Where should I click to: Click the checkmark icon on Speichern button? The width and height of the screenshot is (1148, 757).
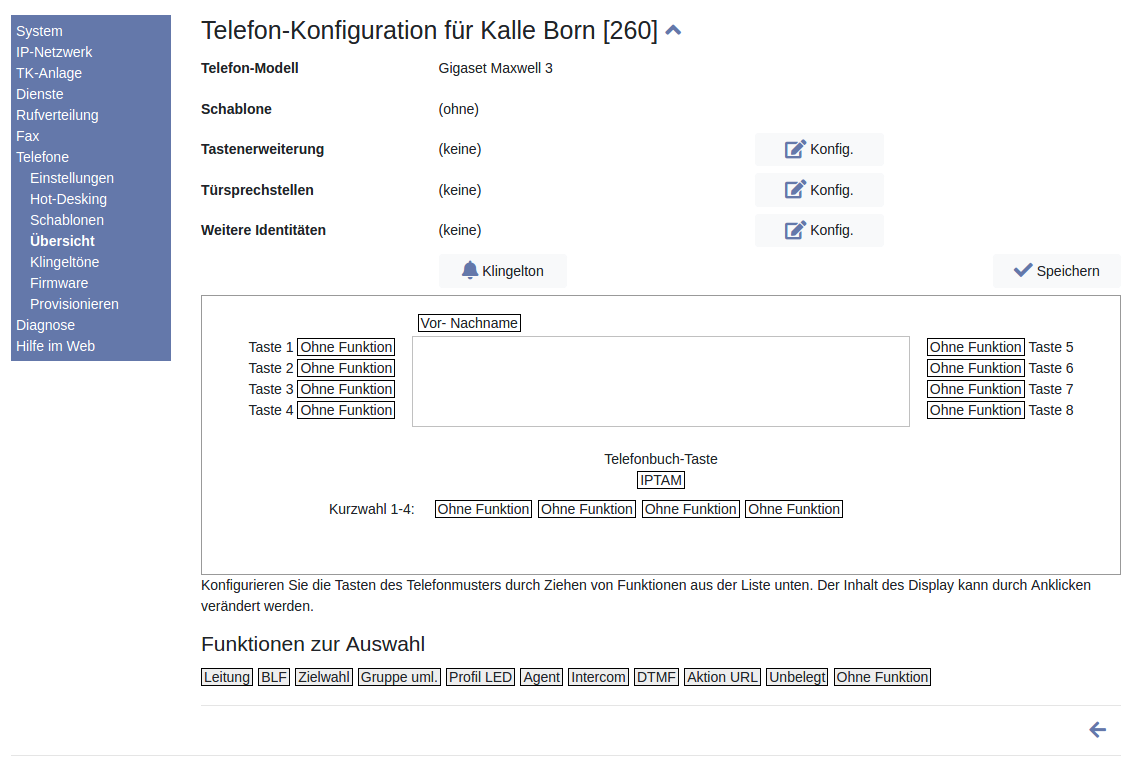(x=1023, y=270)
